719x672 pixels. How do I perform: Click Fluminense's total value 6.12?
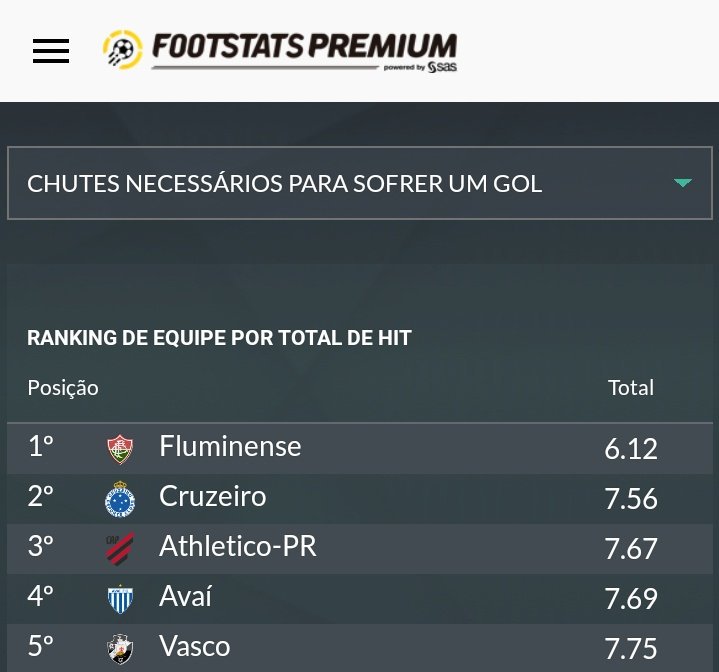(631, 449)
